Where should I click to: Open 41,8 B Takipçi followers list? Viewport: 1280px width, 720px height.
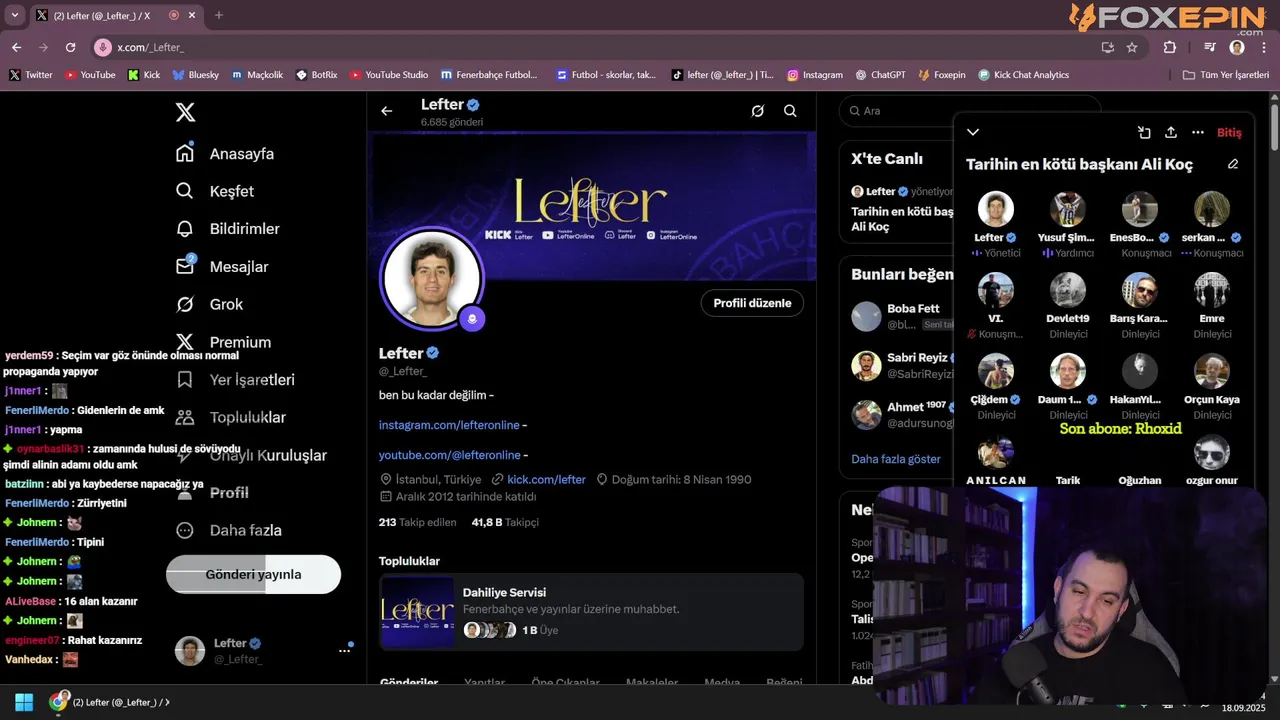(505, 522)
